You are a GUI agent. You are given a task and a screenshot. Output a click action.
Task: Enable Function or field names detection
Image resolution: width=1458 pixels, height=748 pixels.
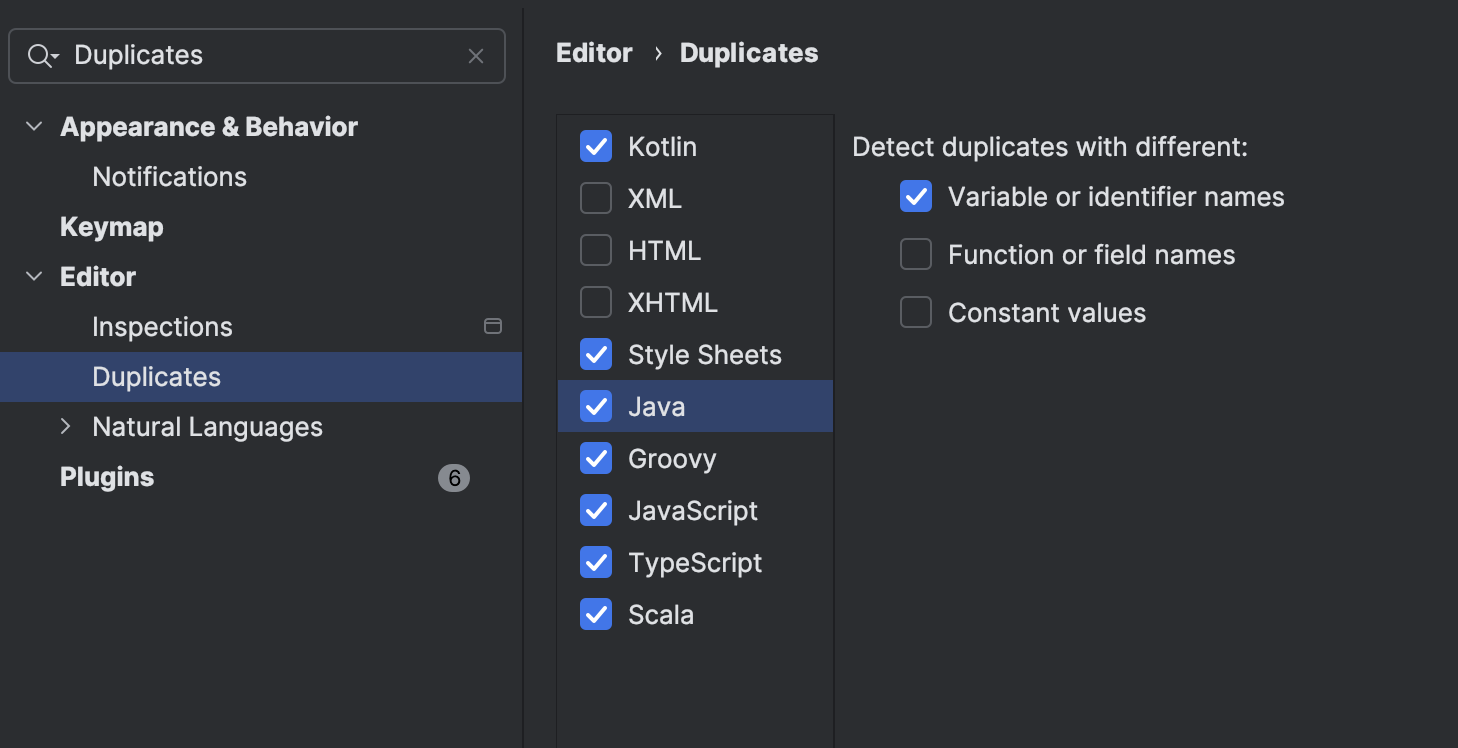(x=915, y=254)
